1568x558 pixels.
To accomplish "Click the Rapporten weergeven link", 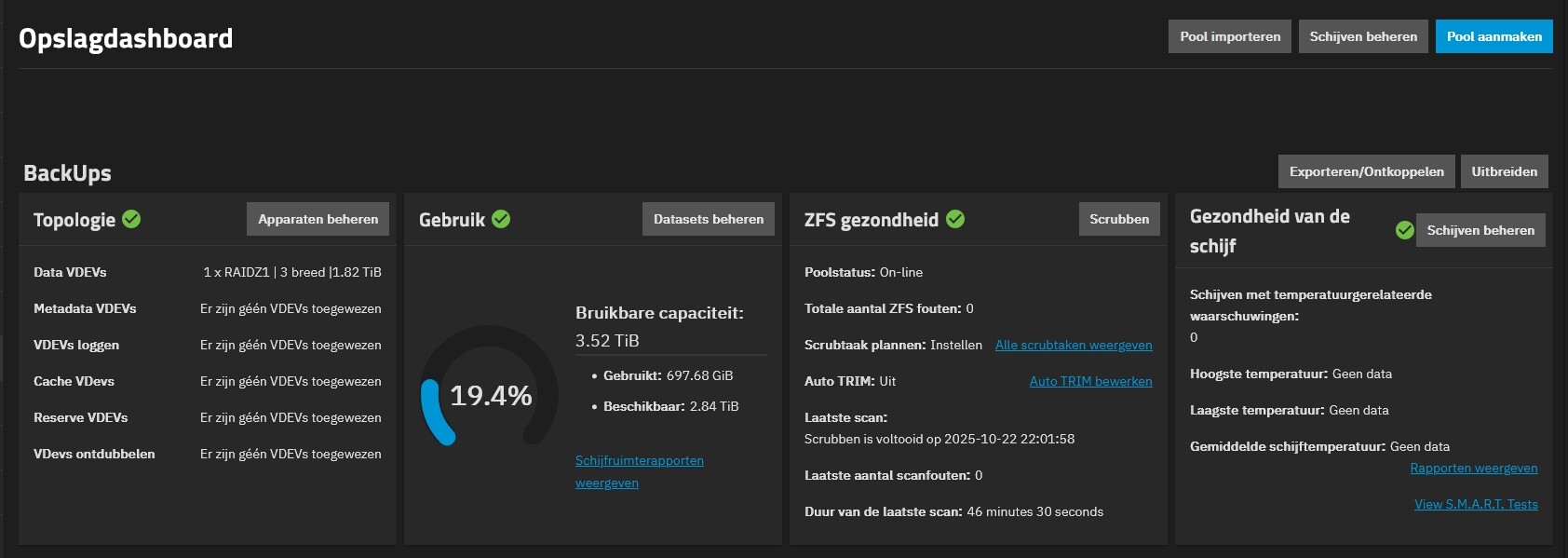I will (1473, 468).
